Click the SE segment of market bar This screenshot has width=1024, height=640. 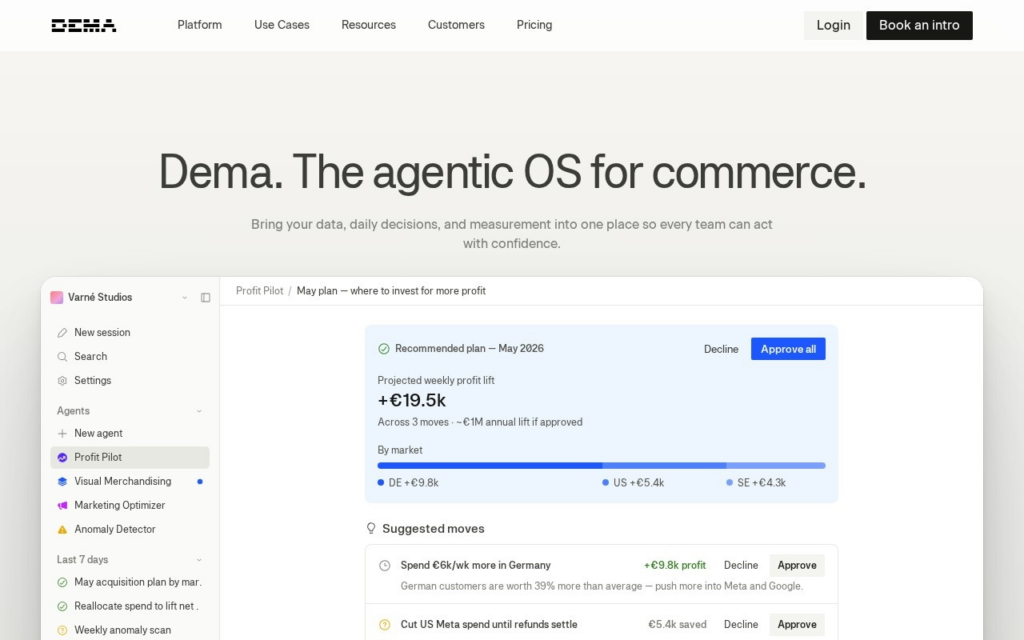coord(776,466)
